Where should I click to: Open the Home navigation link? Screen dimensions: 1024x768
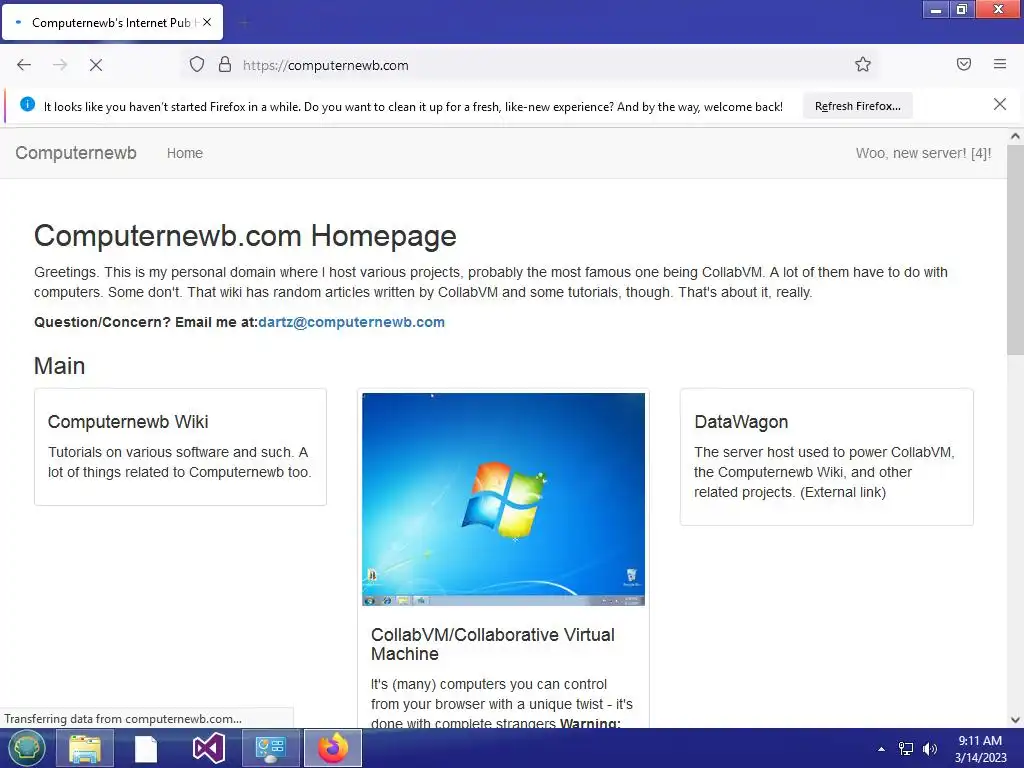pos(185,153)
